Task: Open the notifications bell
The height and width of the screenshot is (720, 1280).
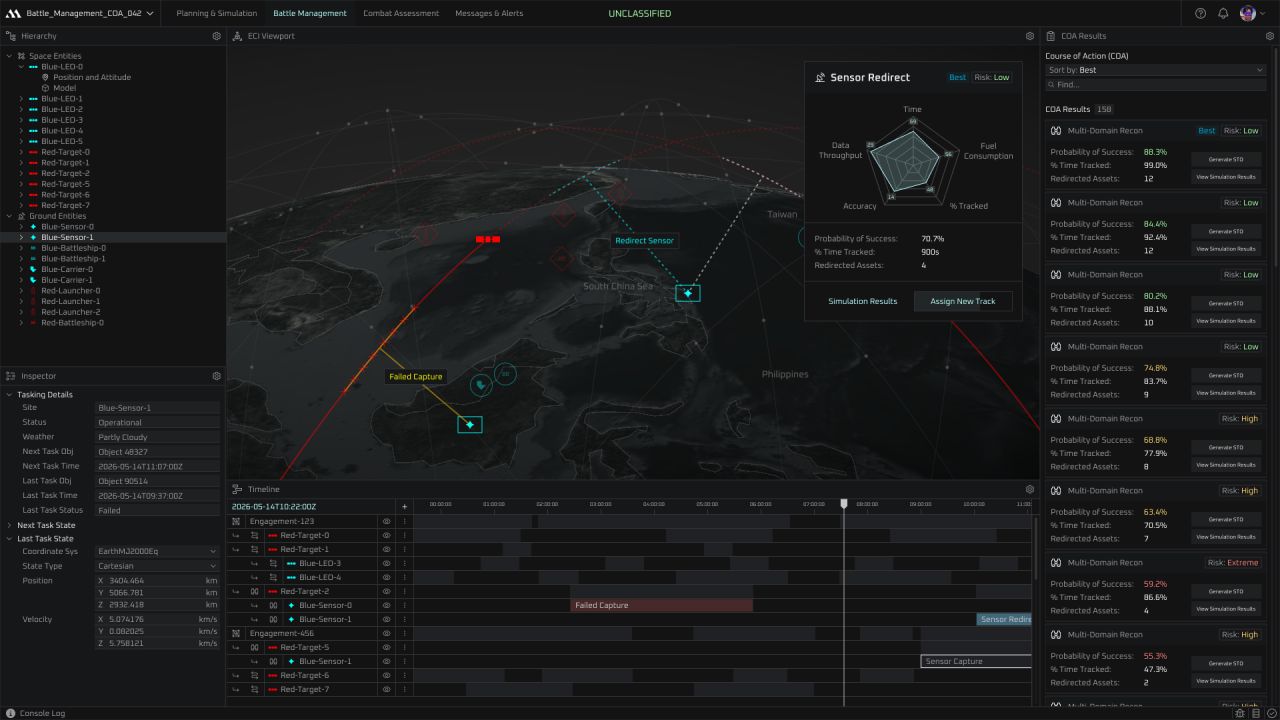Action: click(x=1223, y=13)
